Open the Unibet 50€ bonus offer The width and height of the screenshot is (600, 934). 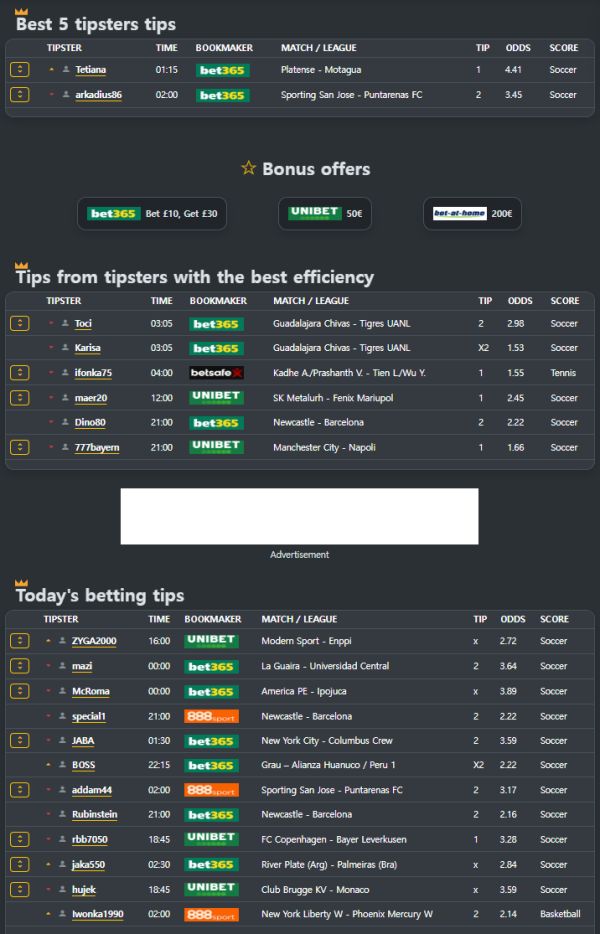325,213
